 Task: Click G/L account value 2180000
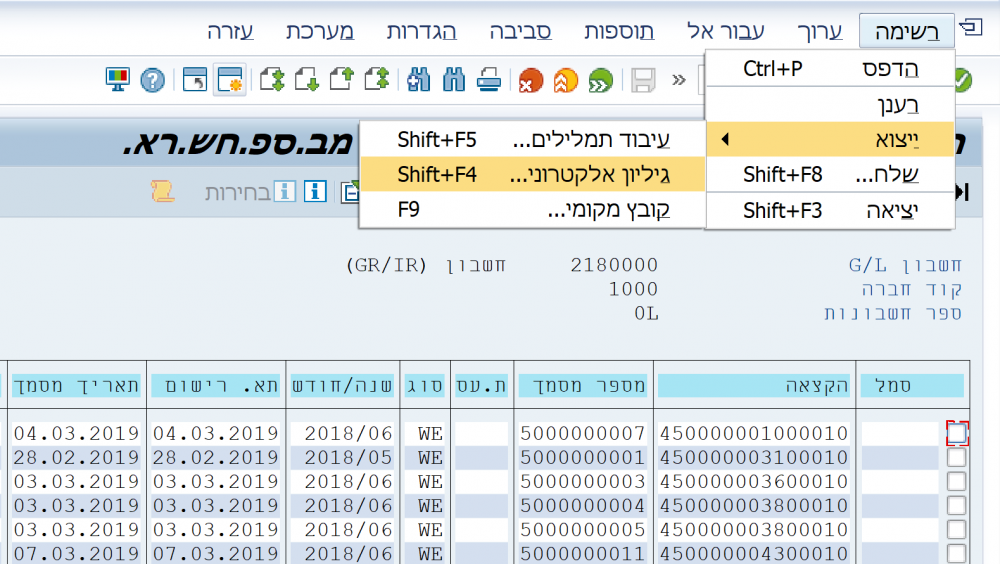(x=614, y=265)
